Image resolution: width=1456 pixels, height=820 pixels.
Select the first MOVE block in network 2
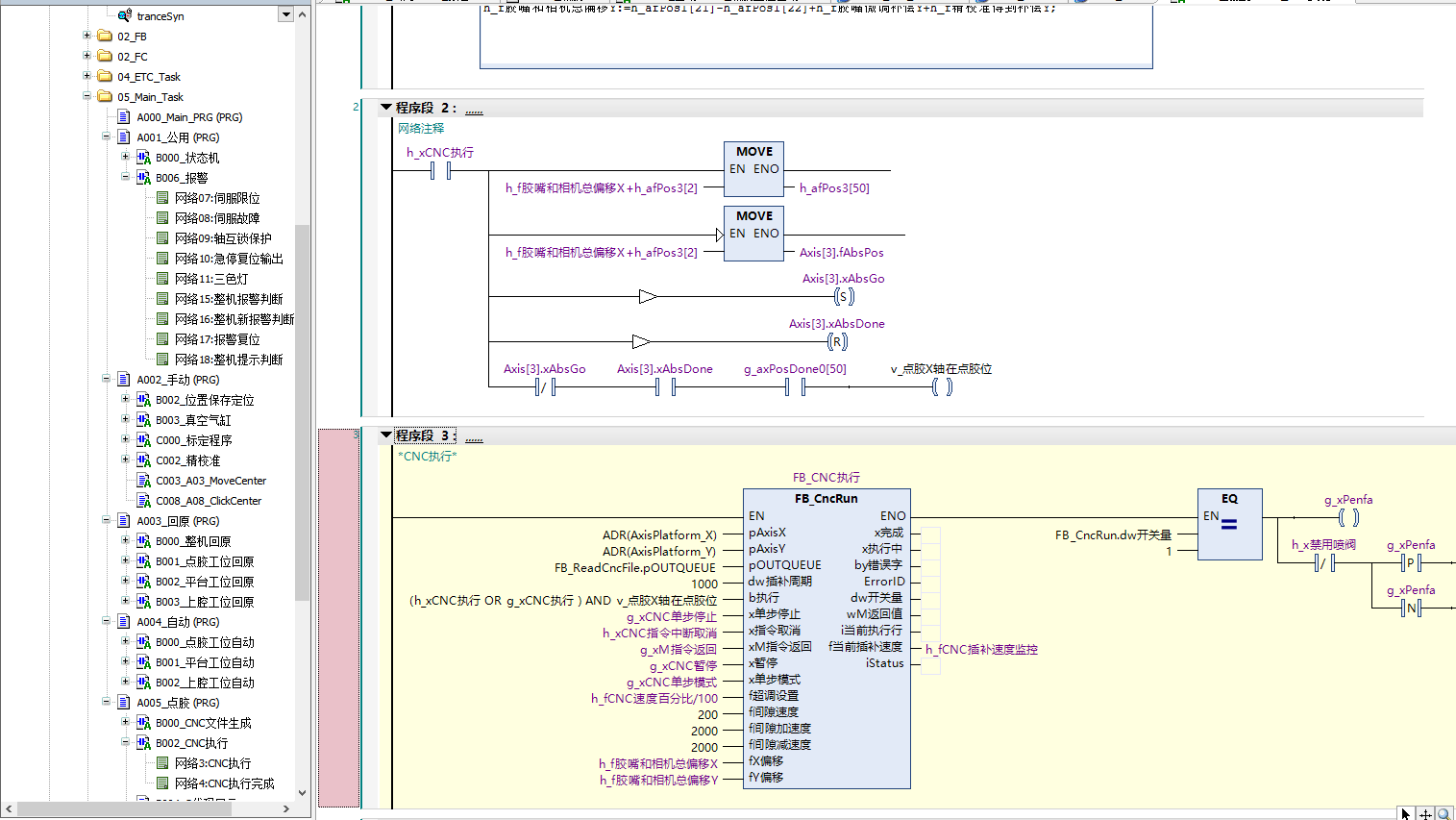tap(754, 169)
